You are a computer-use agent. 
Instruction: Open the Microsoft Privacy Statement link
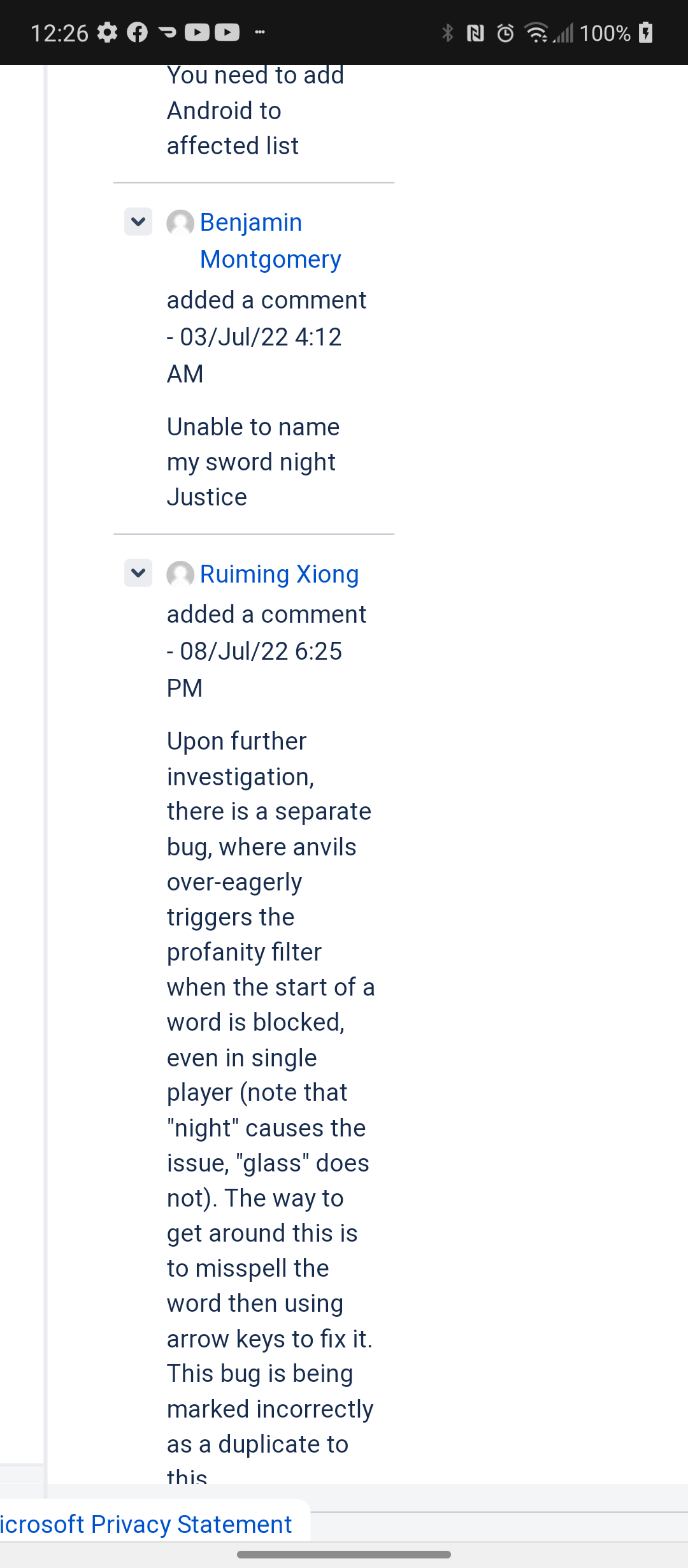pyautogui.click(x=147, y=1524)
